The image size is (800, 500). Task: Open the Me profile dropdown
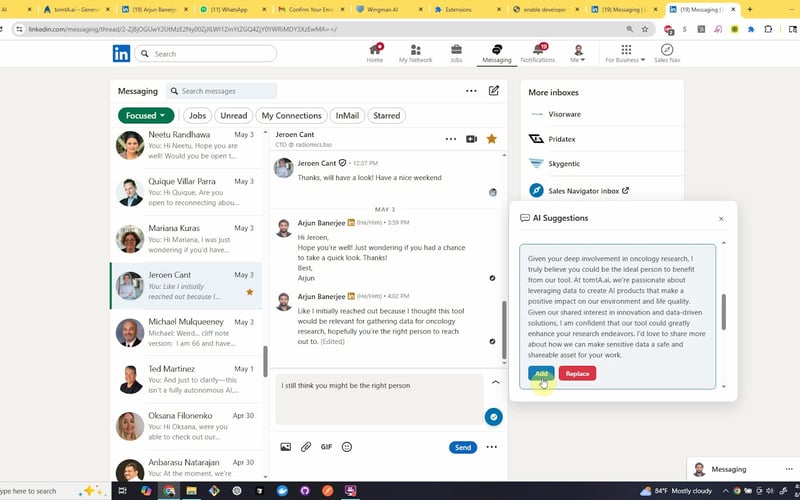tap(578, 53)
